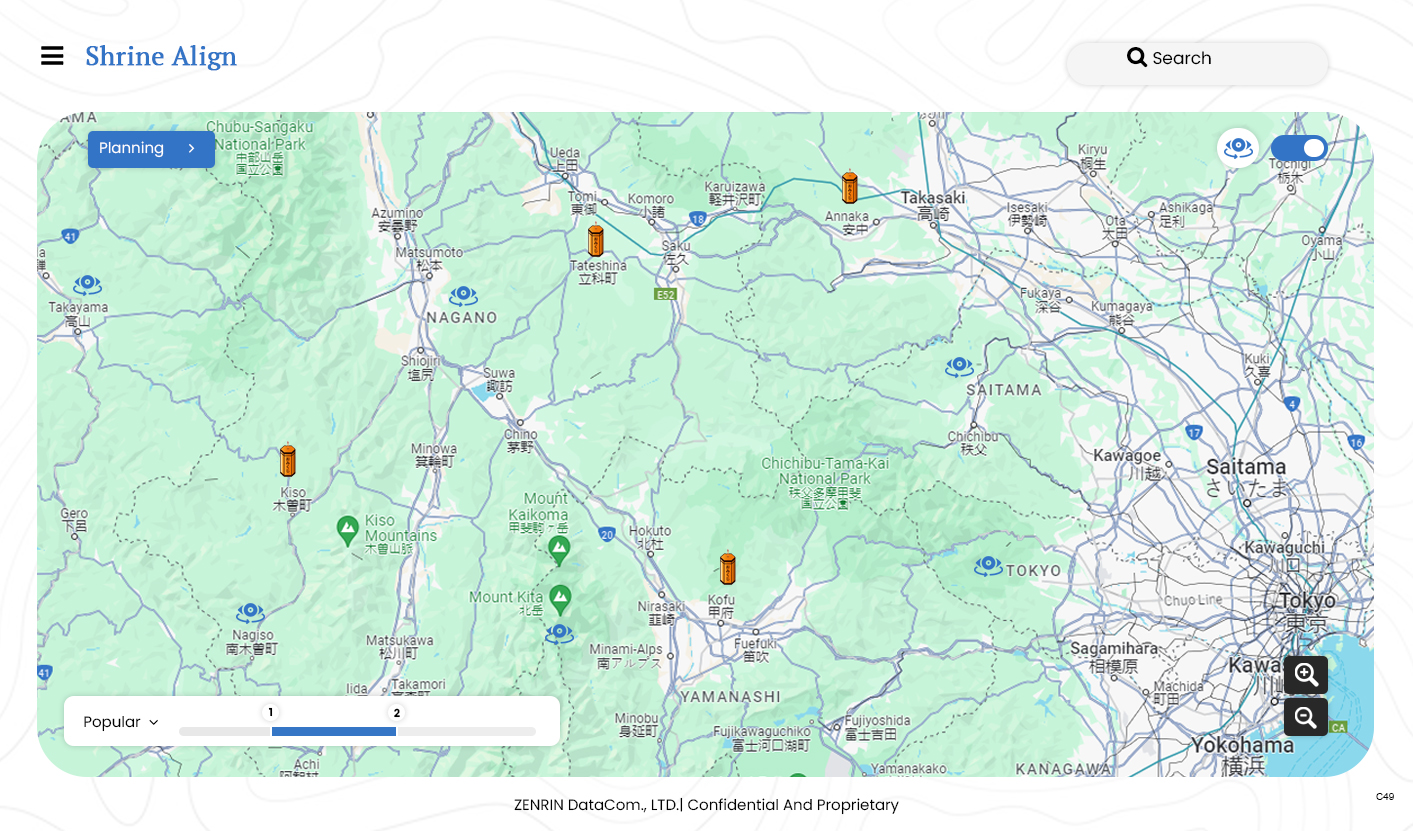This screenshot has width=1413, height=831.
Task: Open the Popular dropdown
Action: pos(121,722)
